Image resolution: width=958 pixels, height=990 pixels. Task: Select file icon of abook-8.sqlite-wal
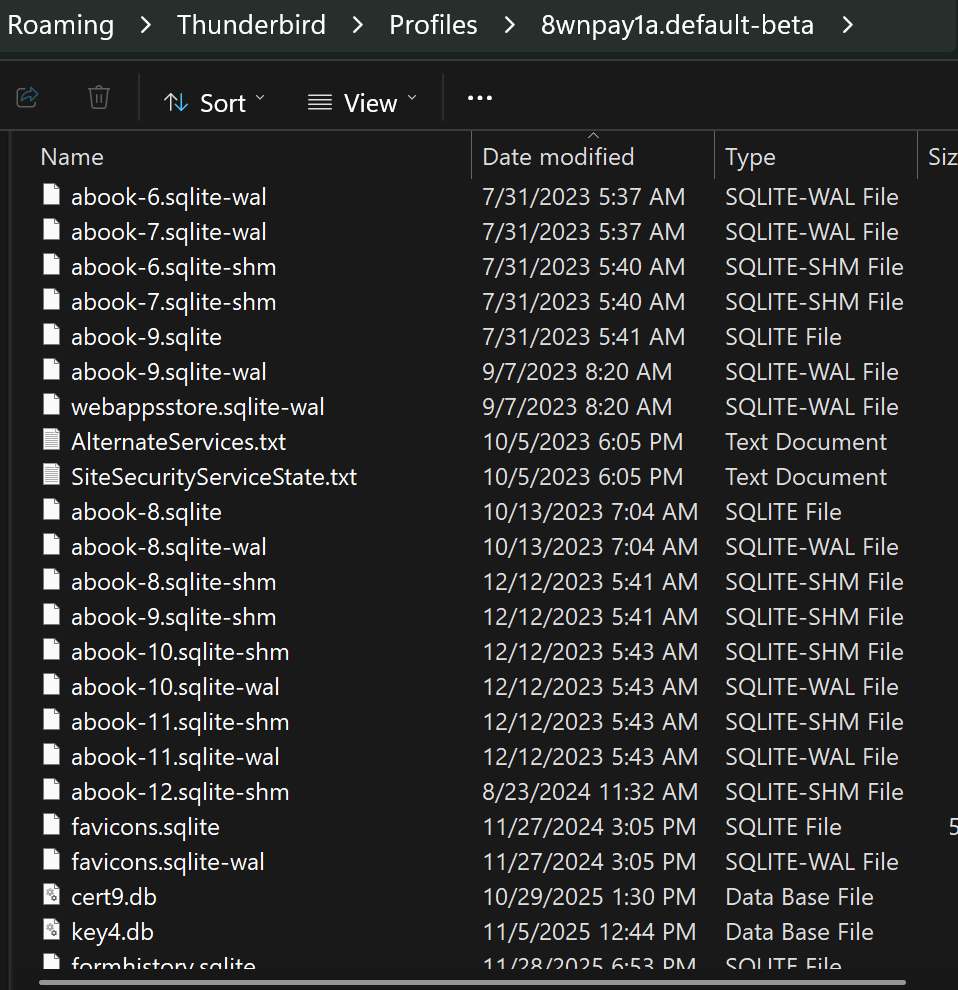[52, 544]
